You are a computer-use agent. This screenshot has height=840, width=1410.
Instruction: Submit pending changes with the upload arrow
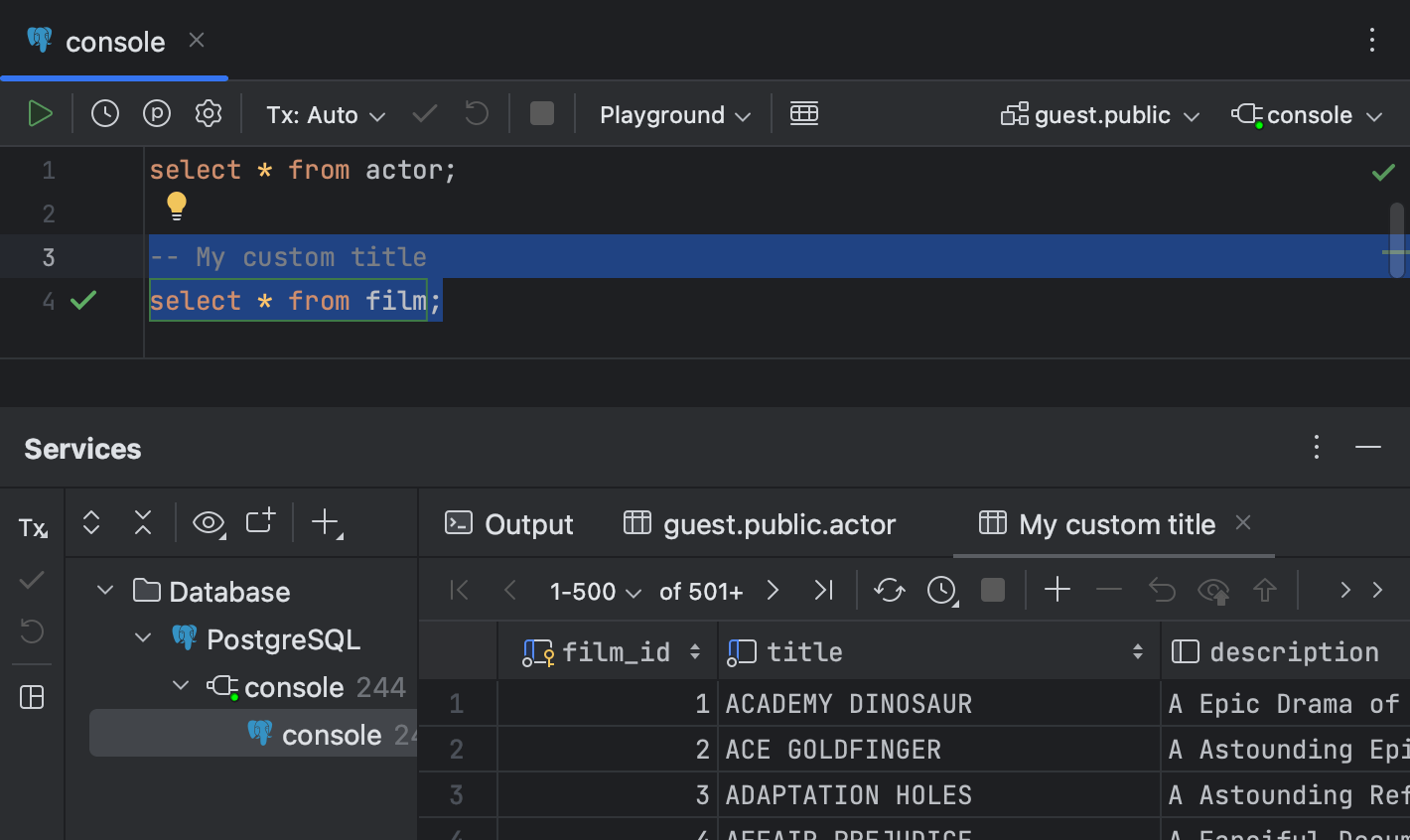point(1264,590)
